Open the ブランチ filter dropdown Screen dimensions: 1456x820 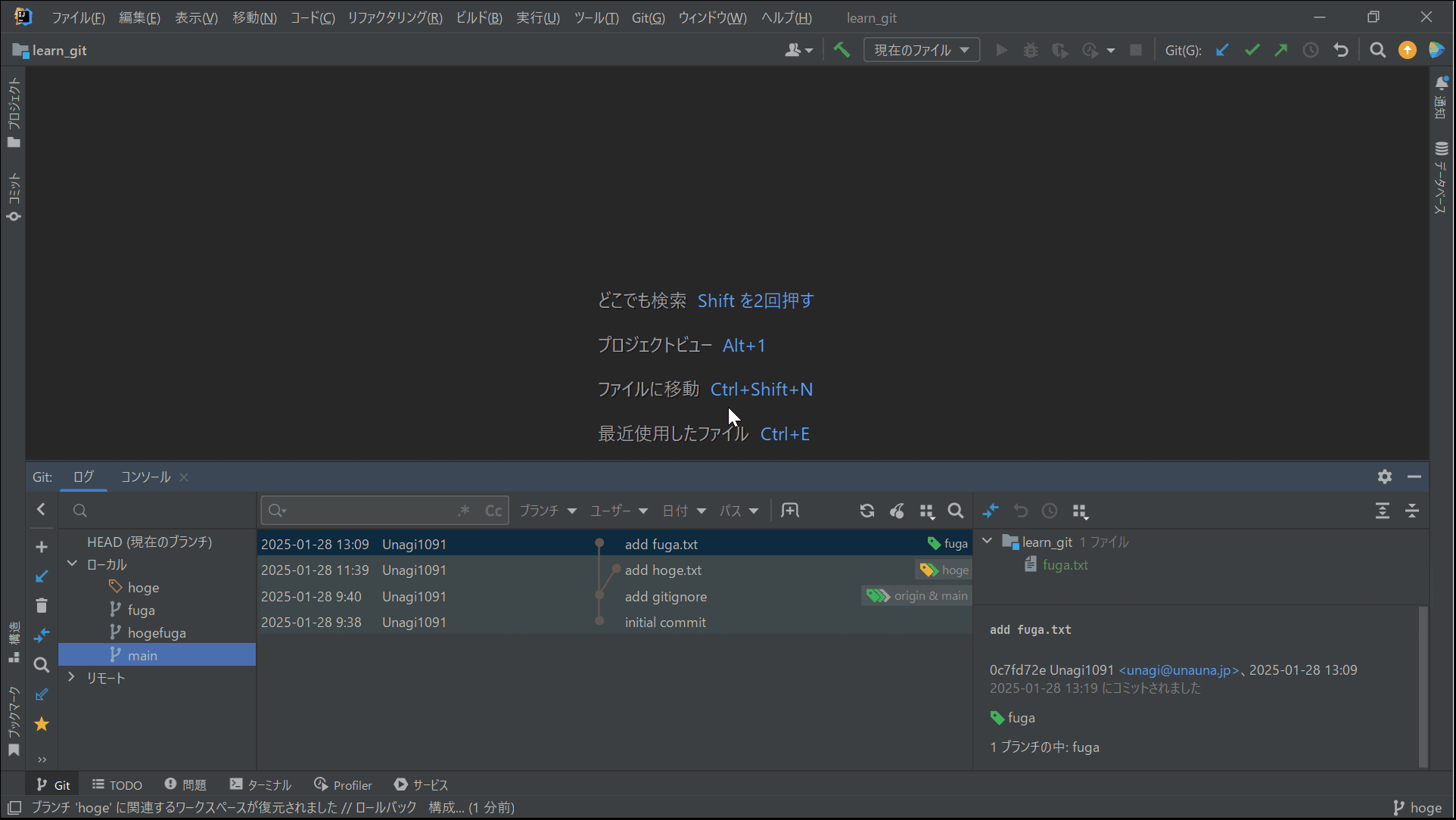(547, 511)
